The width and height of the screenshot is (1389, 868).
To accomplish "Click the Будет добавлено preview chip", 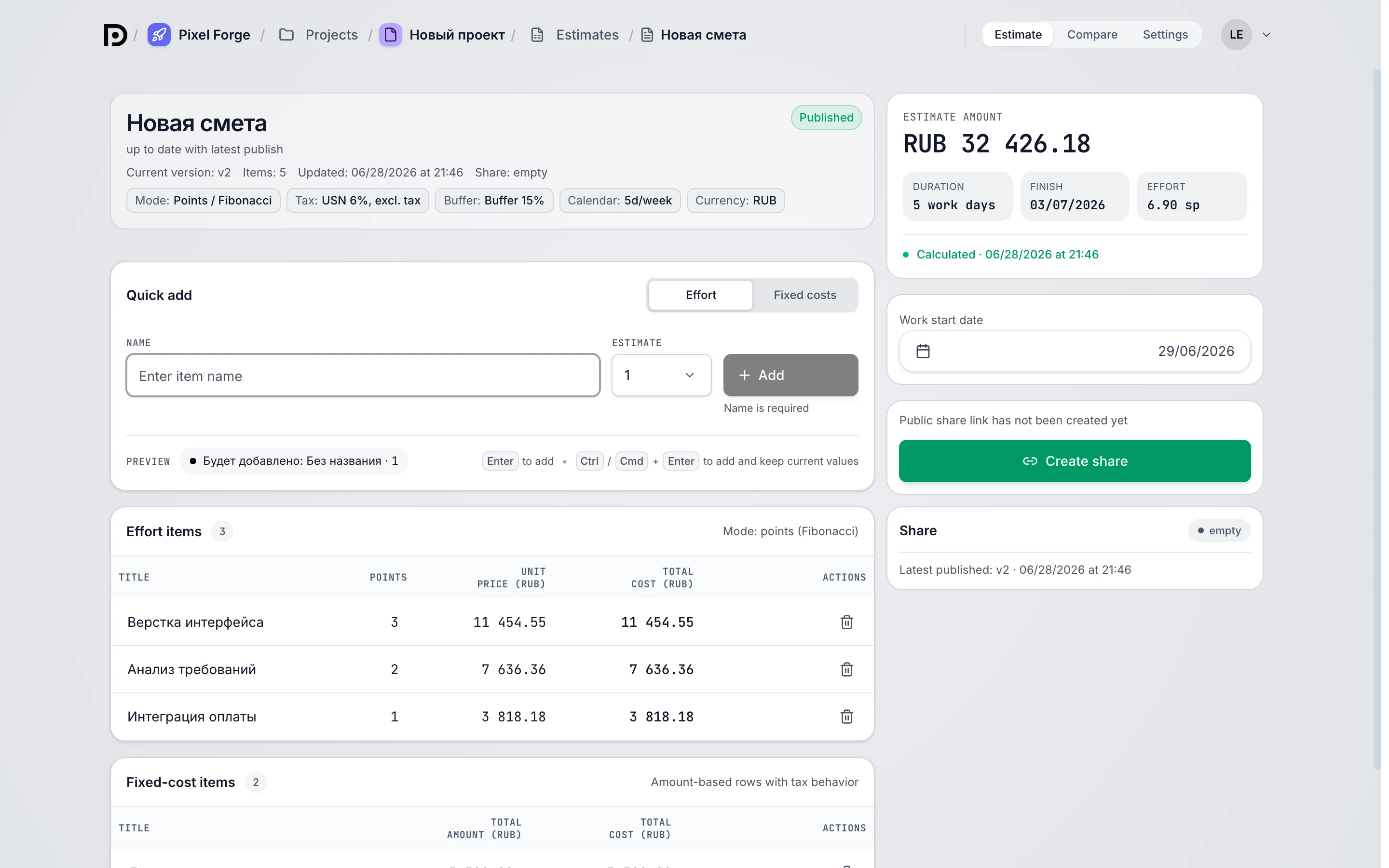I will 294,461.
